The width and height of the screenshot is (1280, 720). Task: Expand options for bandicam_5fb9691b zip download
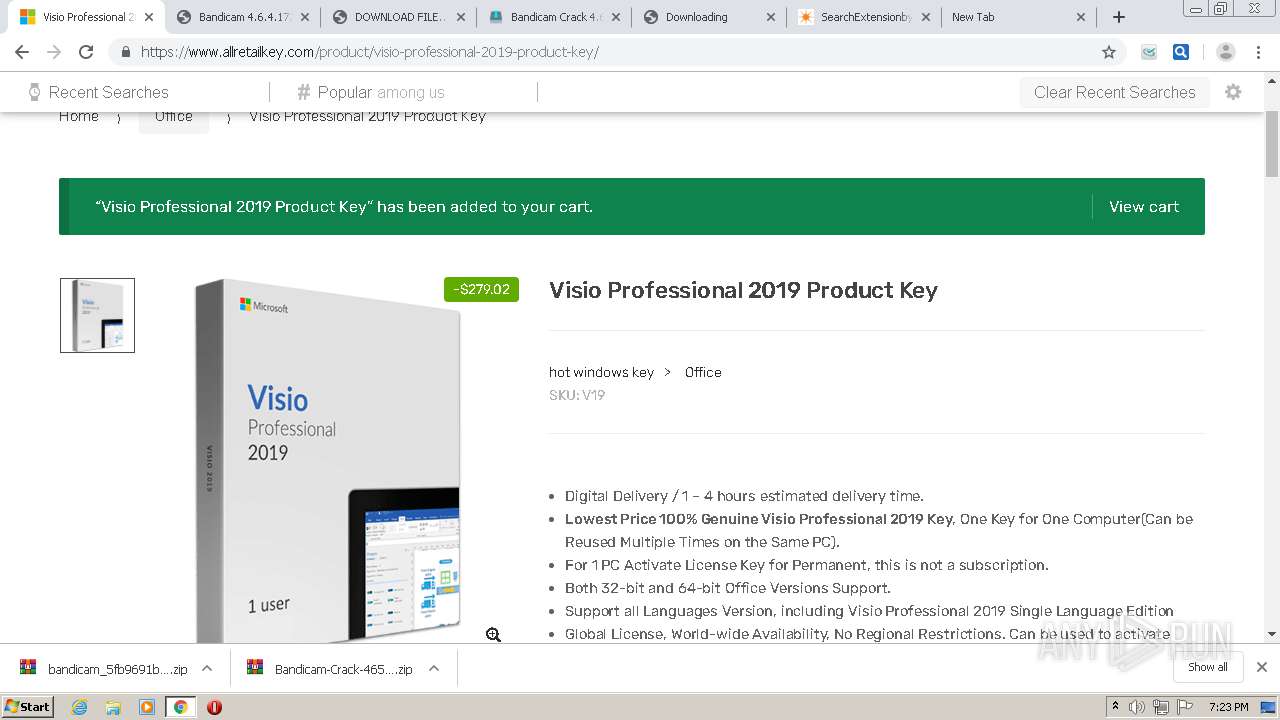click(x=207, y=668)
